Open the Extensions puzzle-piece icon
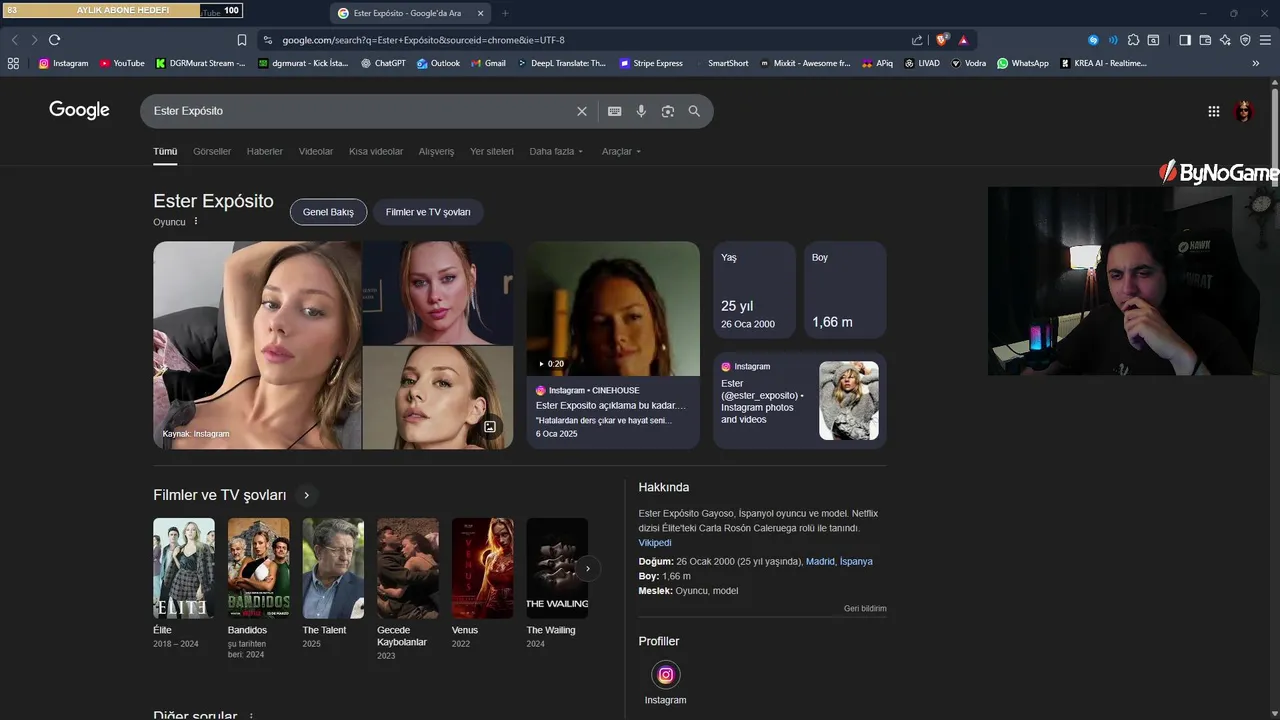Image resolution: width=1280 pixels, height=720 pixels. click(1133, 40)
